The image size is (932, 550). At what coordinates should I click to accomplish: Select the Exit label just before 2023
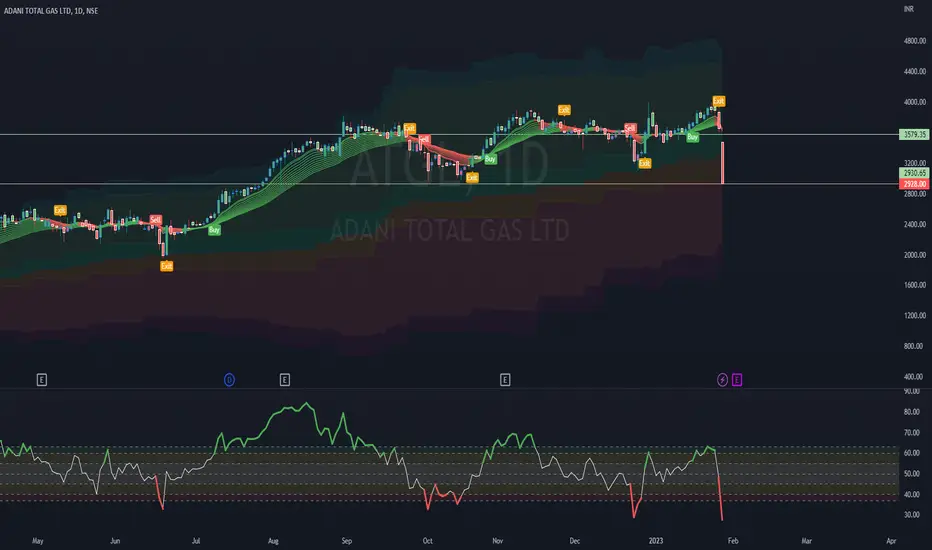pos(644,163)
